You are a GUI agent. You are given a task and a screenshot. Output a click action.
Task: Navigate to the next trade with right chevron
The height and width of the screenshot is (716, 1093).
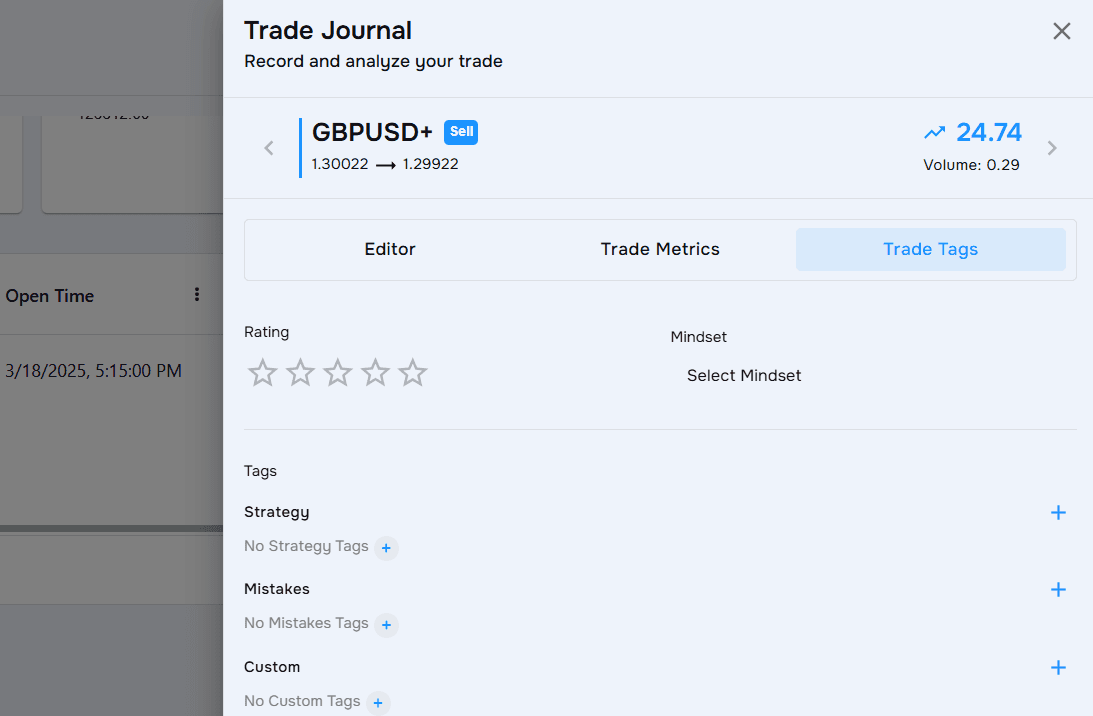pyautogui.click(x=1052, y=147)
